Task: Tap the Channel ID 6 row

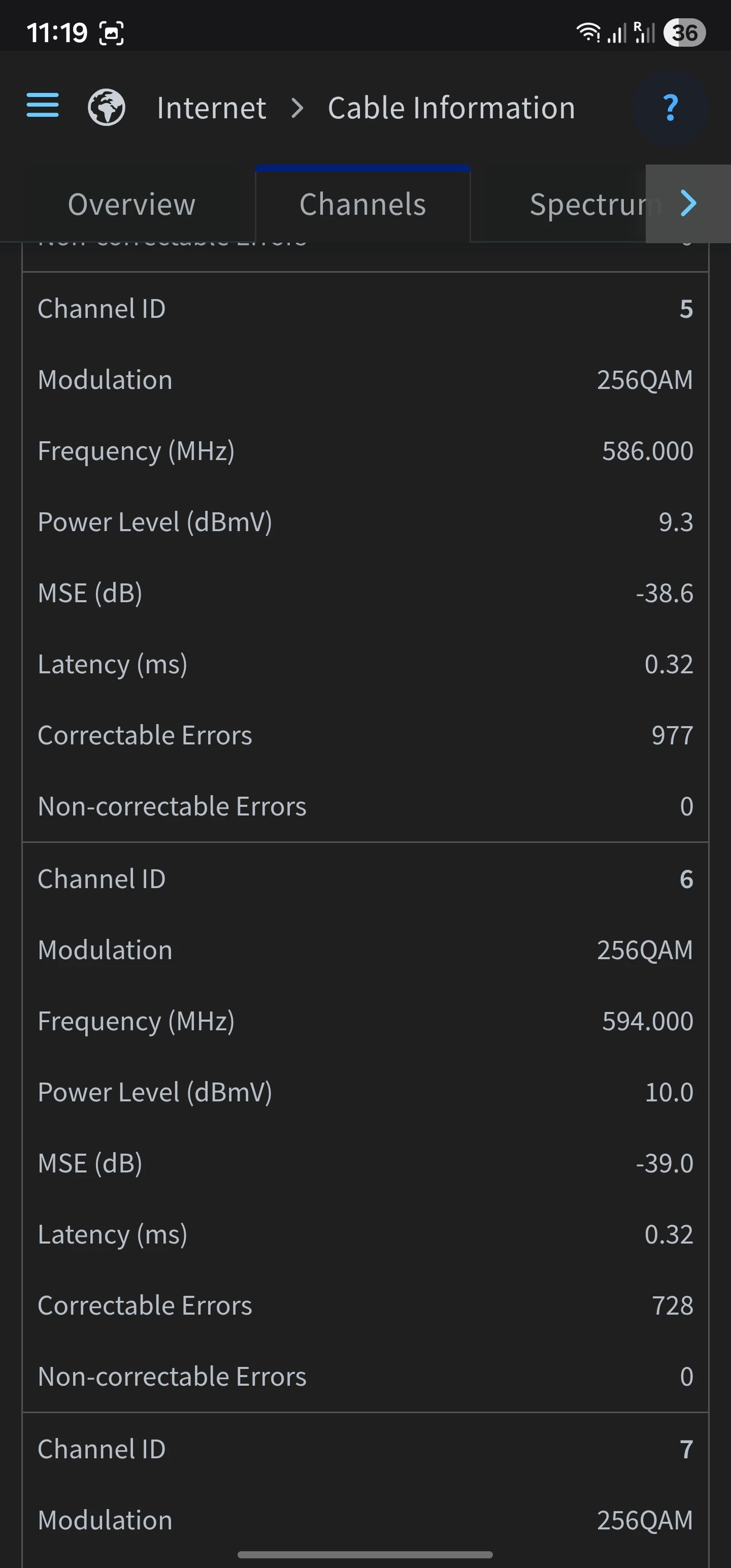Action: pos(365,879)
